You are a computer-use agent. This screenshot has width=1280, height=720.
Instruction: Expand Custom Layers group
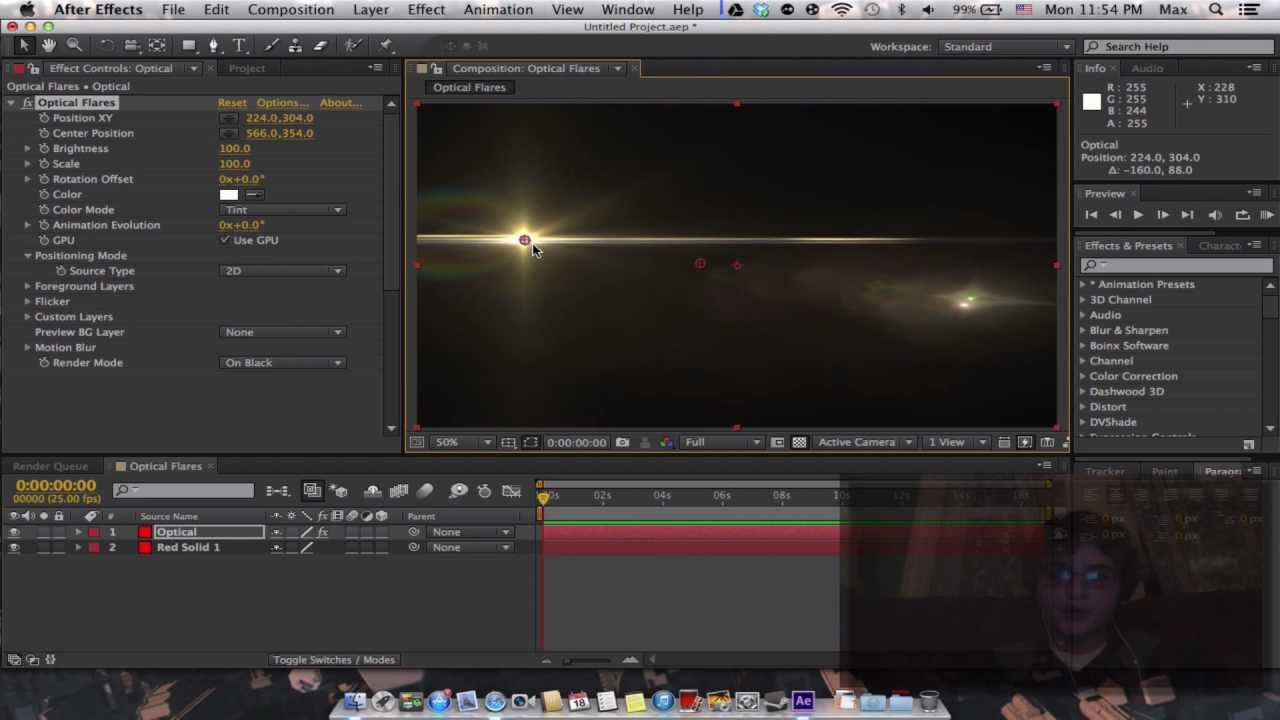tap(27, 317)
